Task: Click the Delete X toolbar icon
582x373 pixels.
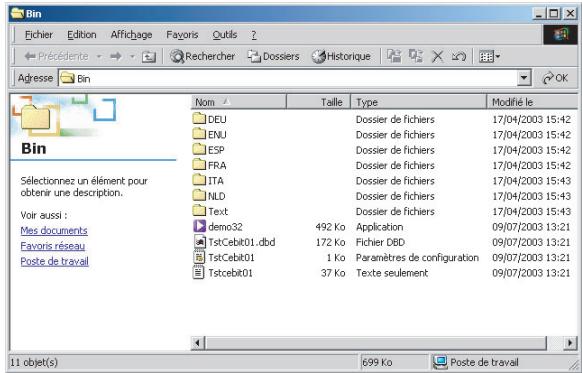Action: point(438,56)
